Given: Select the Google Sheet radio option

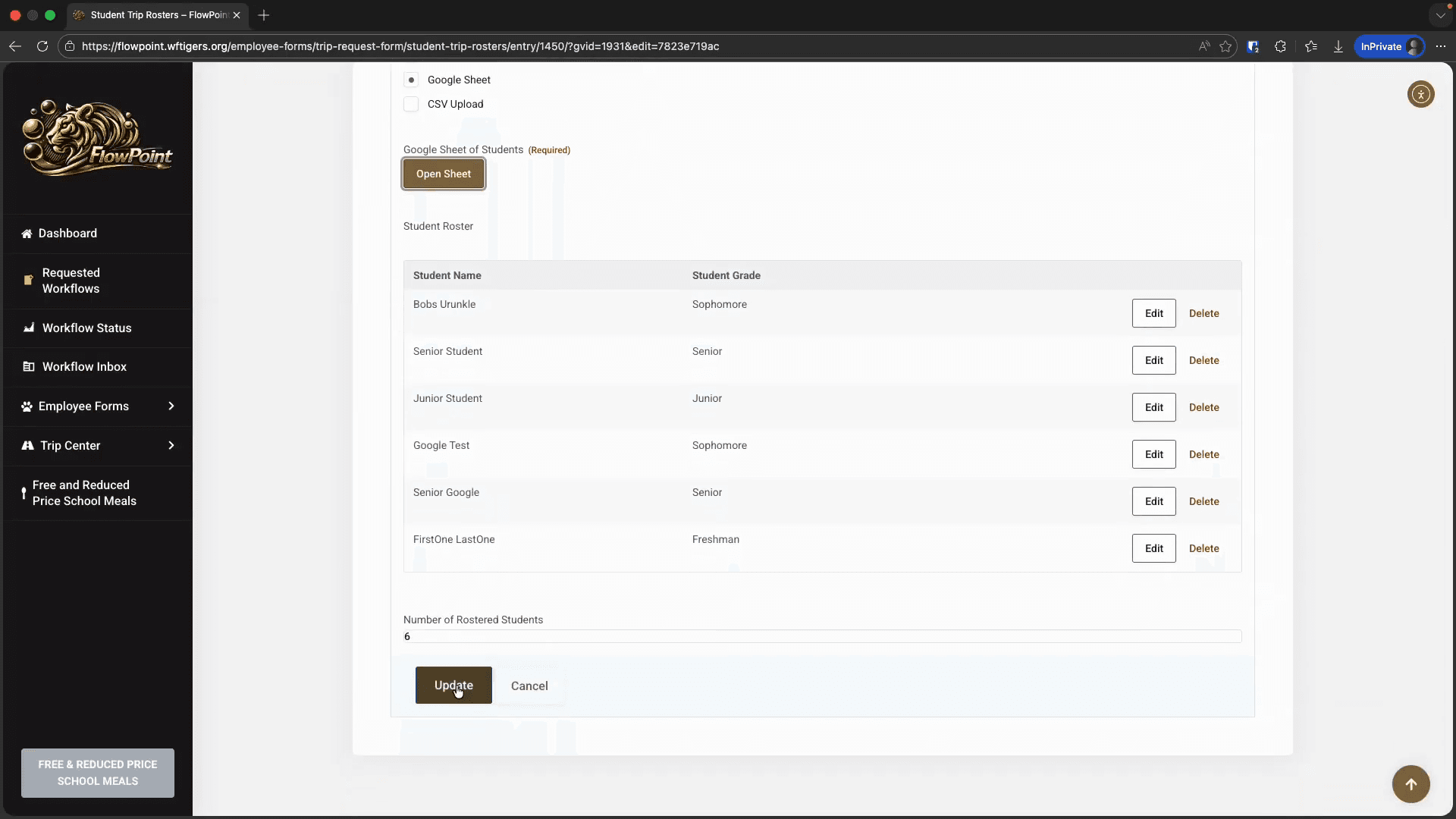Looking at the screenshot, I should point(411,80).
